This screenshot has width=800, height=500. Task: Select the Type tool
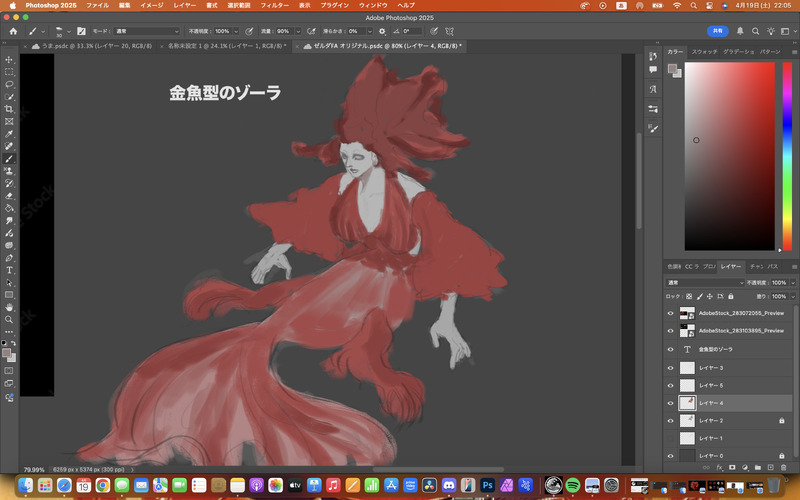click(10, 270)
